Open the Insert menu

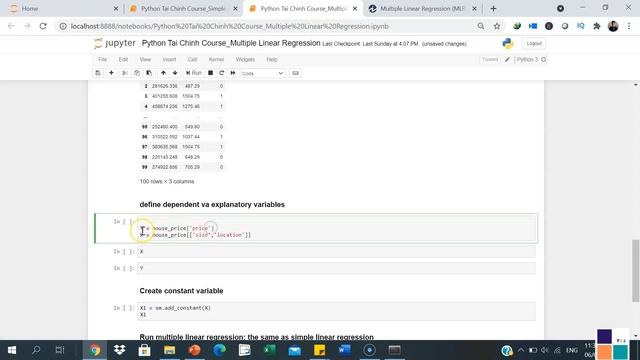(x=169, y=60)
